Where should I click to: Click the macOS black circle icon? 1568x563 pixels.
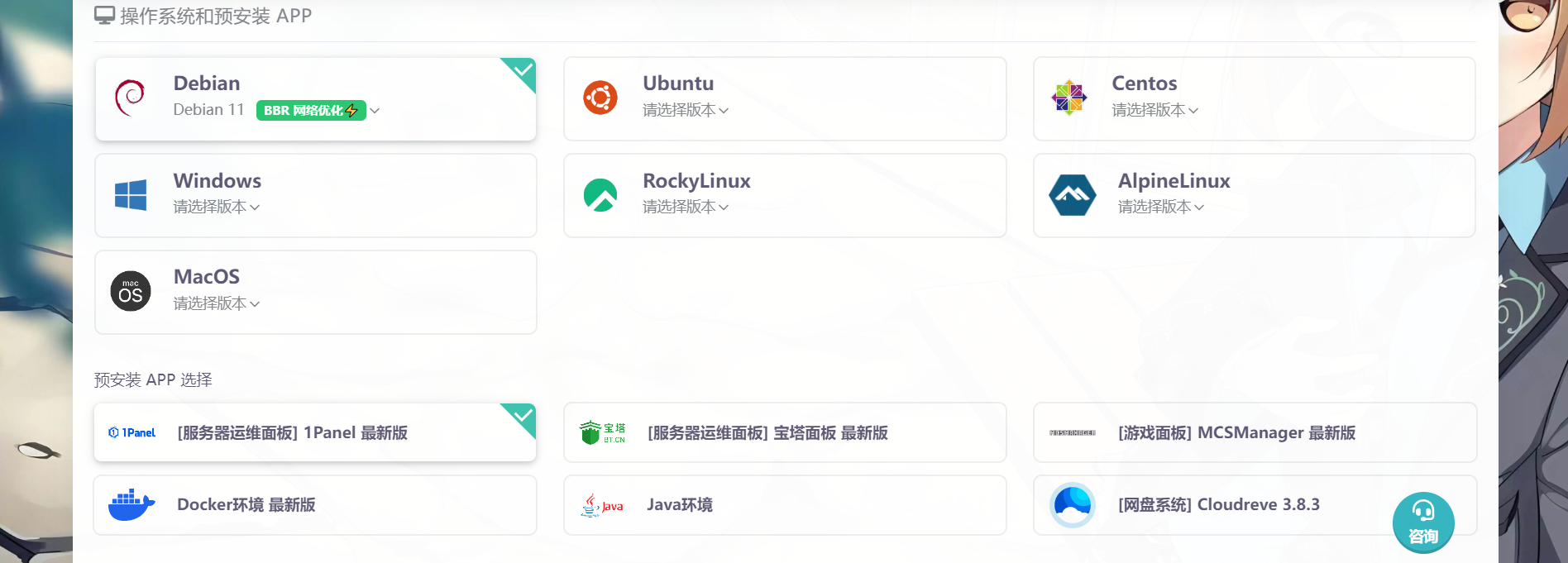pos(131,291)
